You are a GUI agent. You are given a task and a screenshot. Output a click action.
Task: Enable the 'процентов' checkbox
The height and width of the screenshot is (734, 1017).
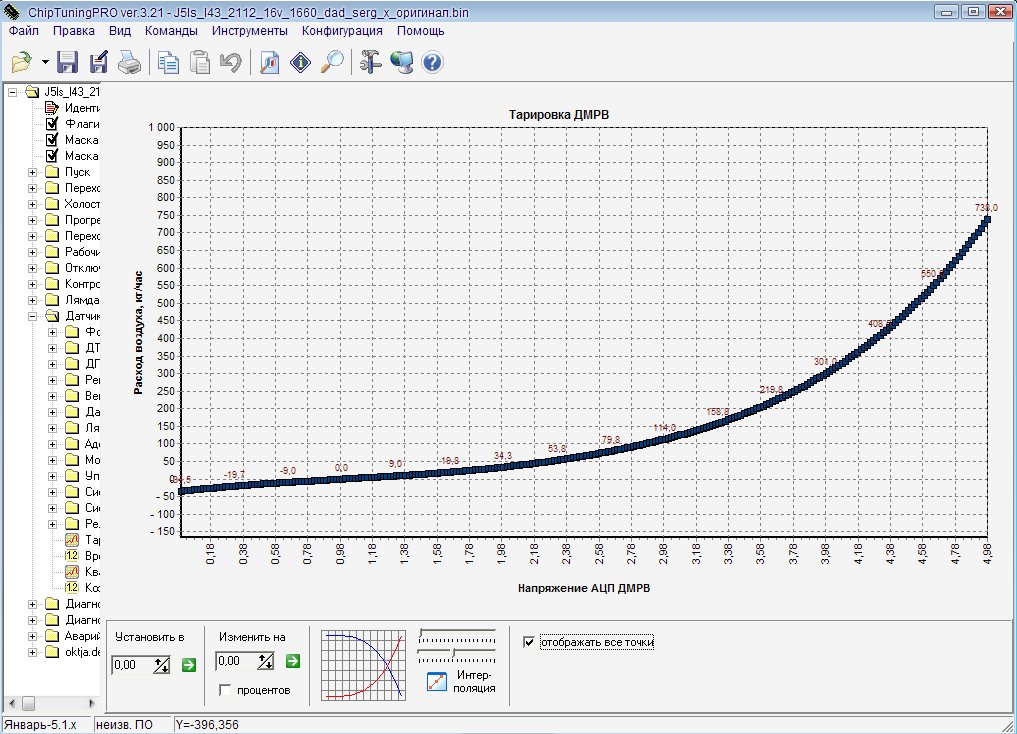tap(225, 690)
